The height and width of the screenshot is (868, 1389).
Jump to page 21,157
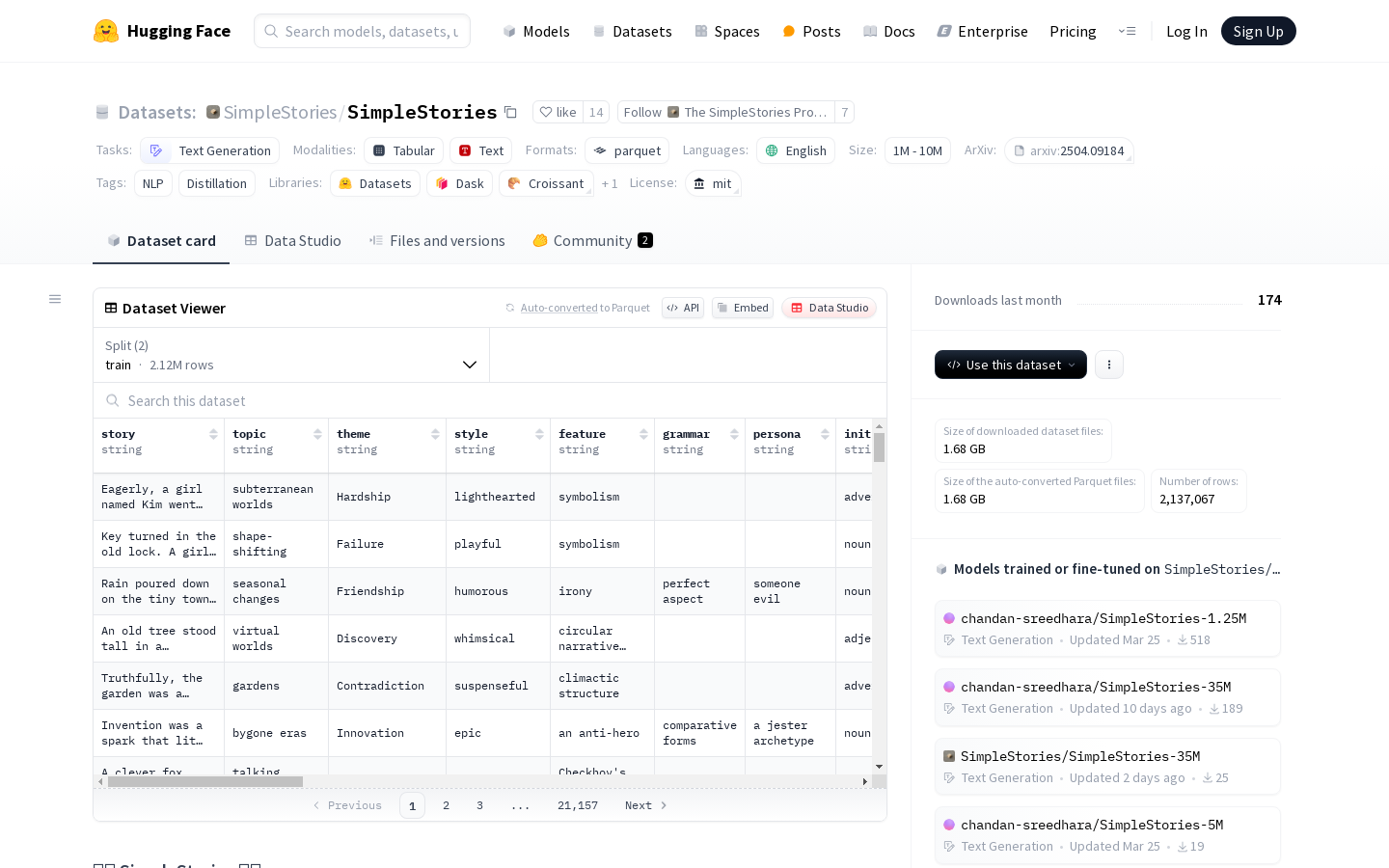point(578,805)
